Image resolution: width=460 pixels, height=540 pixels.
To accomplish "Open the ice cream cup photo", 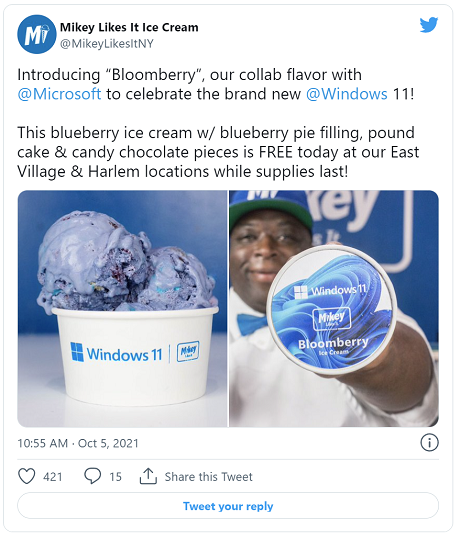I will [123, 309].
